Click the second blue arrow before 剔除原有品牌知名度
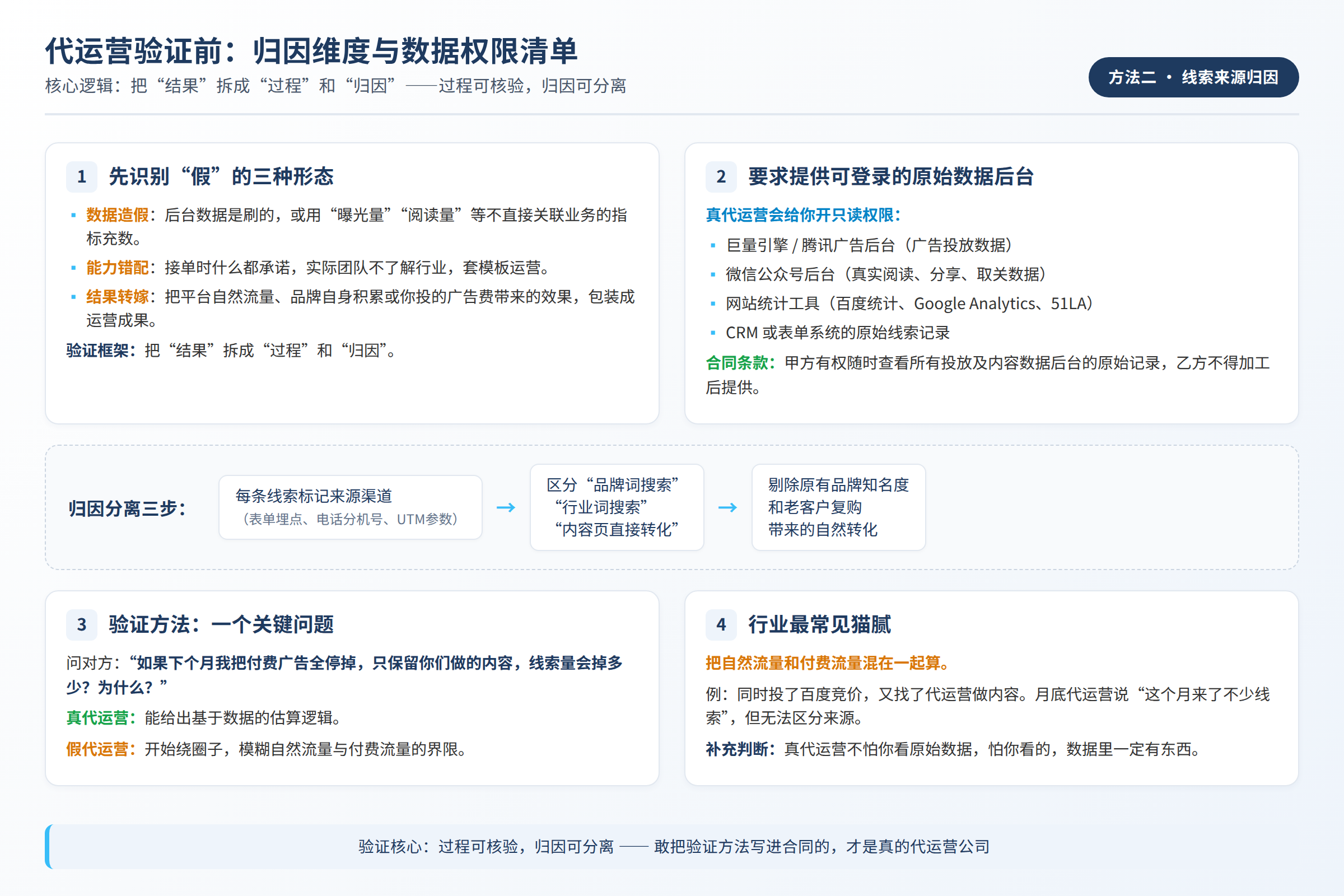 pyautogui.click(x=727, y=507)
